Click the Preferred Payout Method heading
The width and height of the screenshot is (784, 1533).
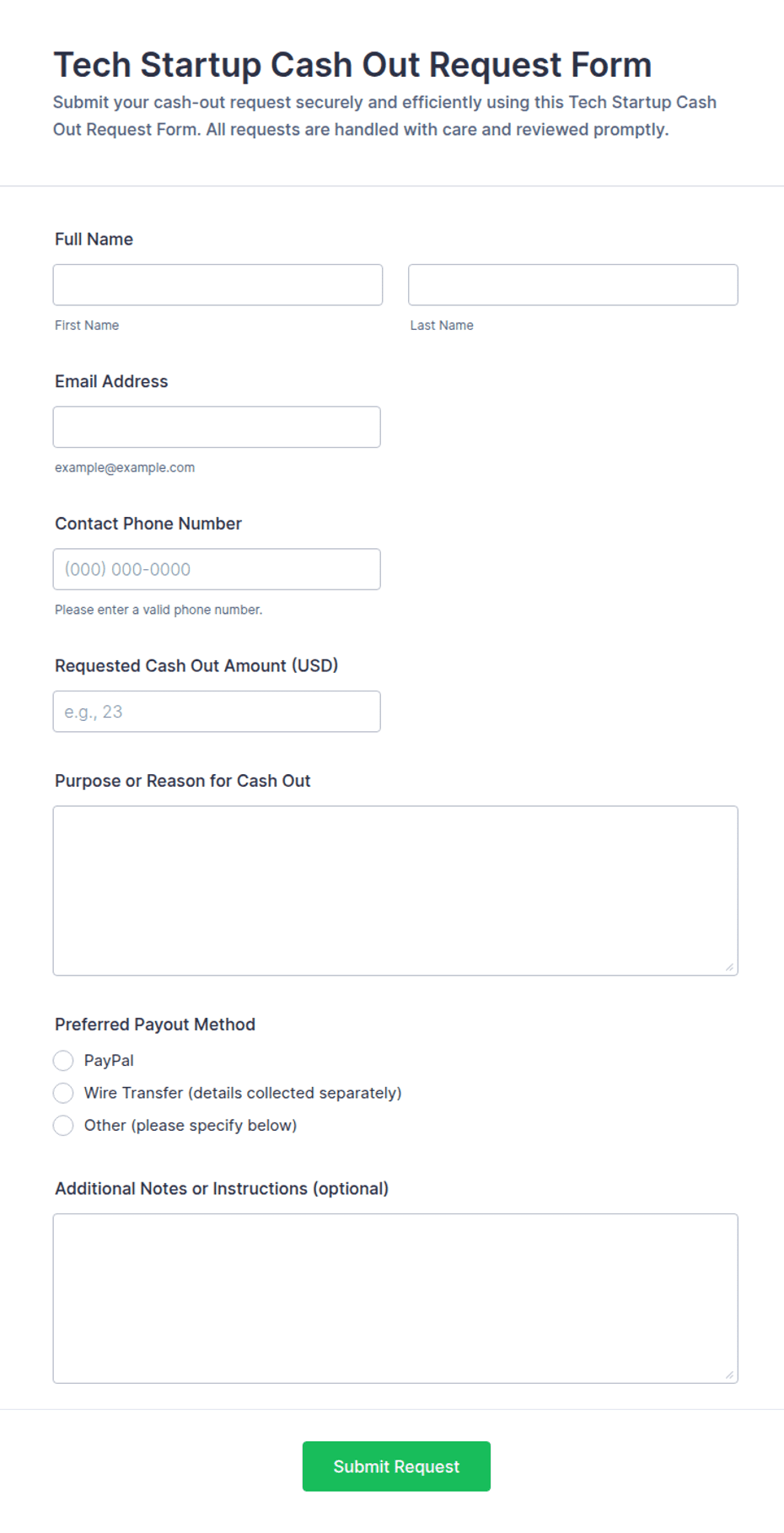pos(155,1025)
